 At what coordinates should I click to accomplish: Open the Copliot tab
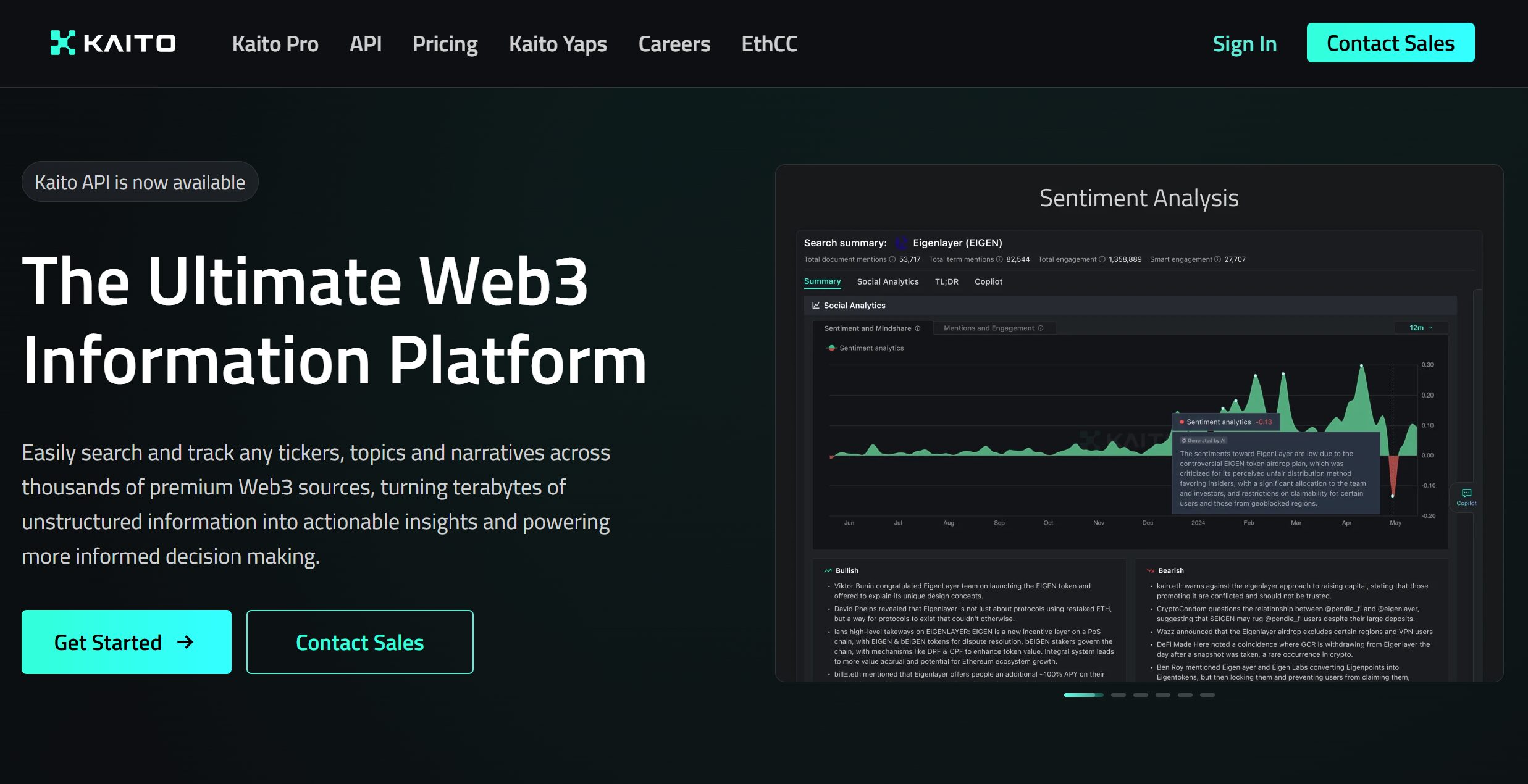click(x=988, y=281)
